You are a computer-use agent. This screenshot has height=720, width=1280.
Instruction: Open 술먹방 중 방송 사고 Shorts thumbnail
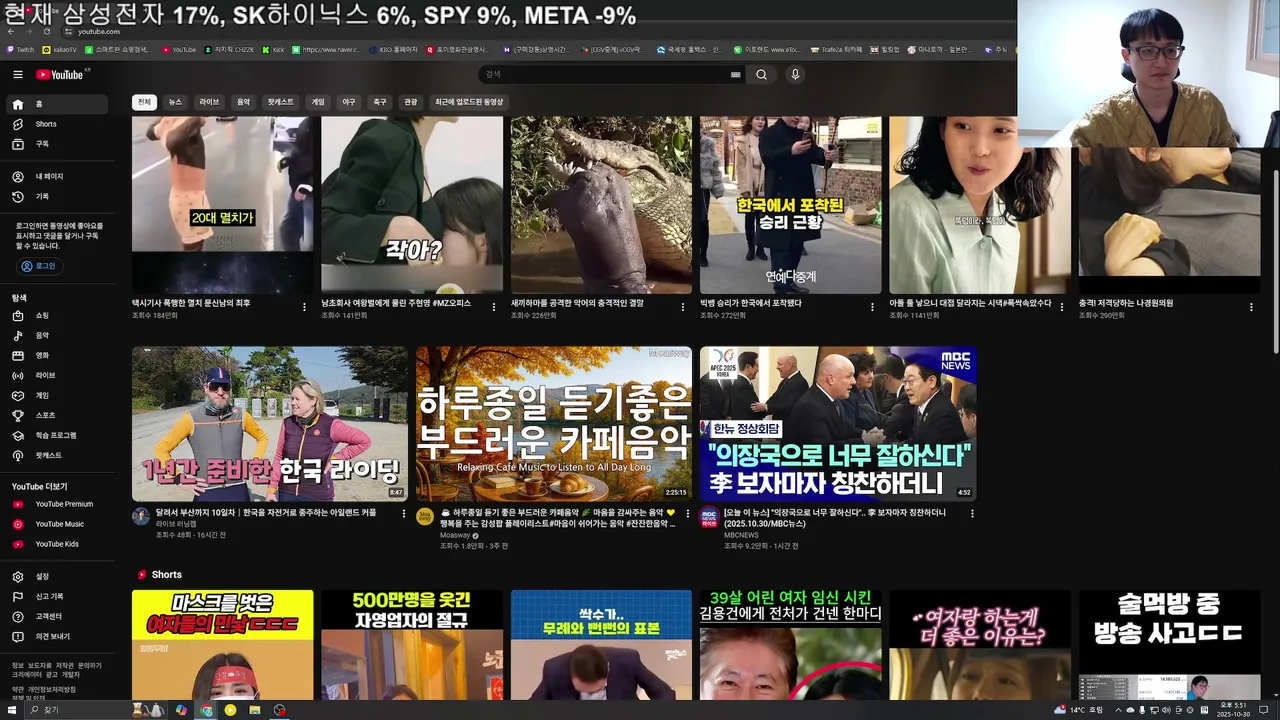coord(1169,645)
